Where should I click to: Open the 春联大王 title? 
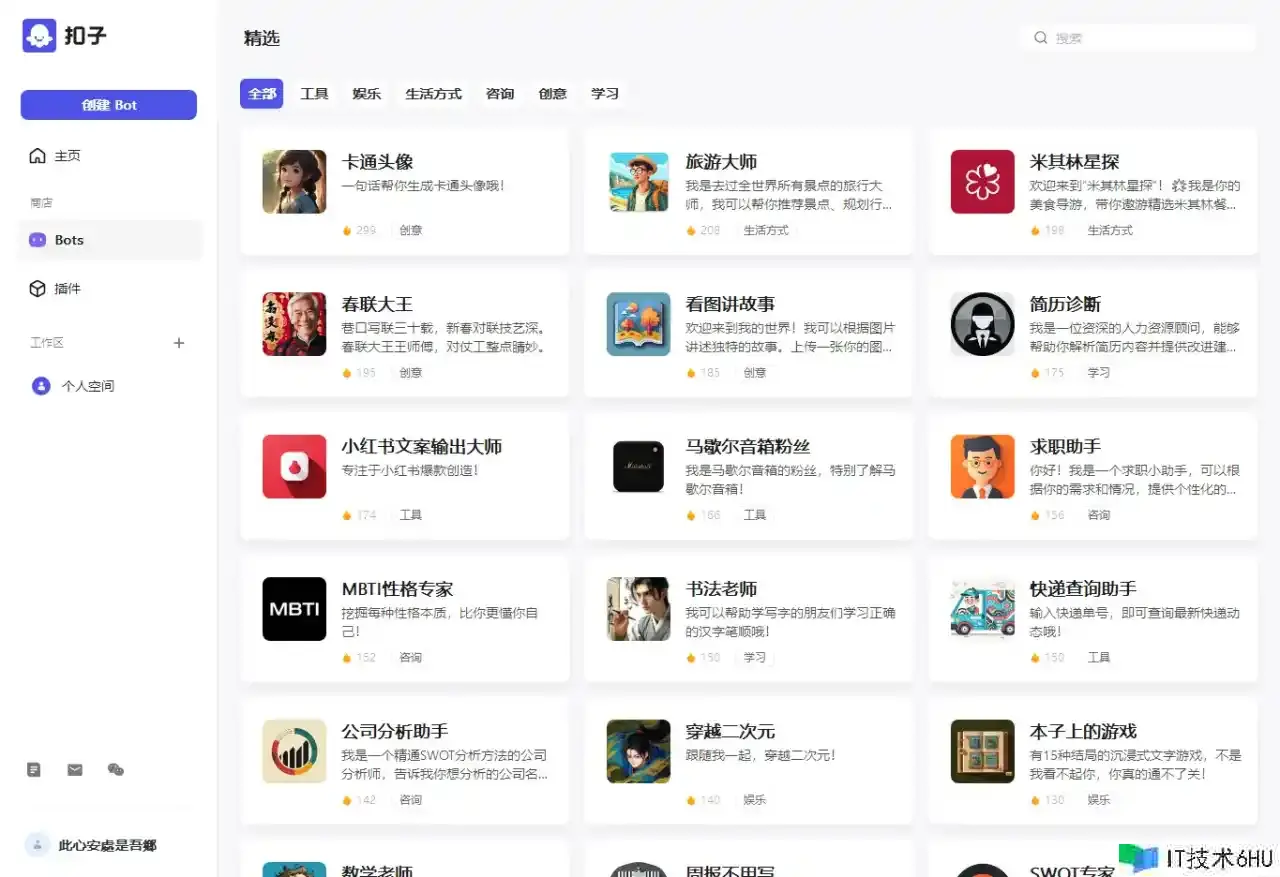point(378,304)
